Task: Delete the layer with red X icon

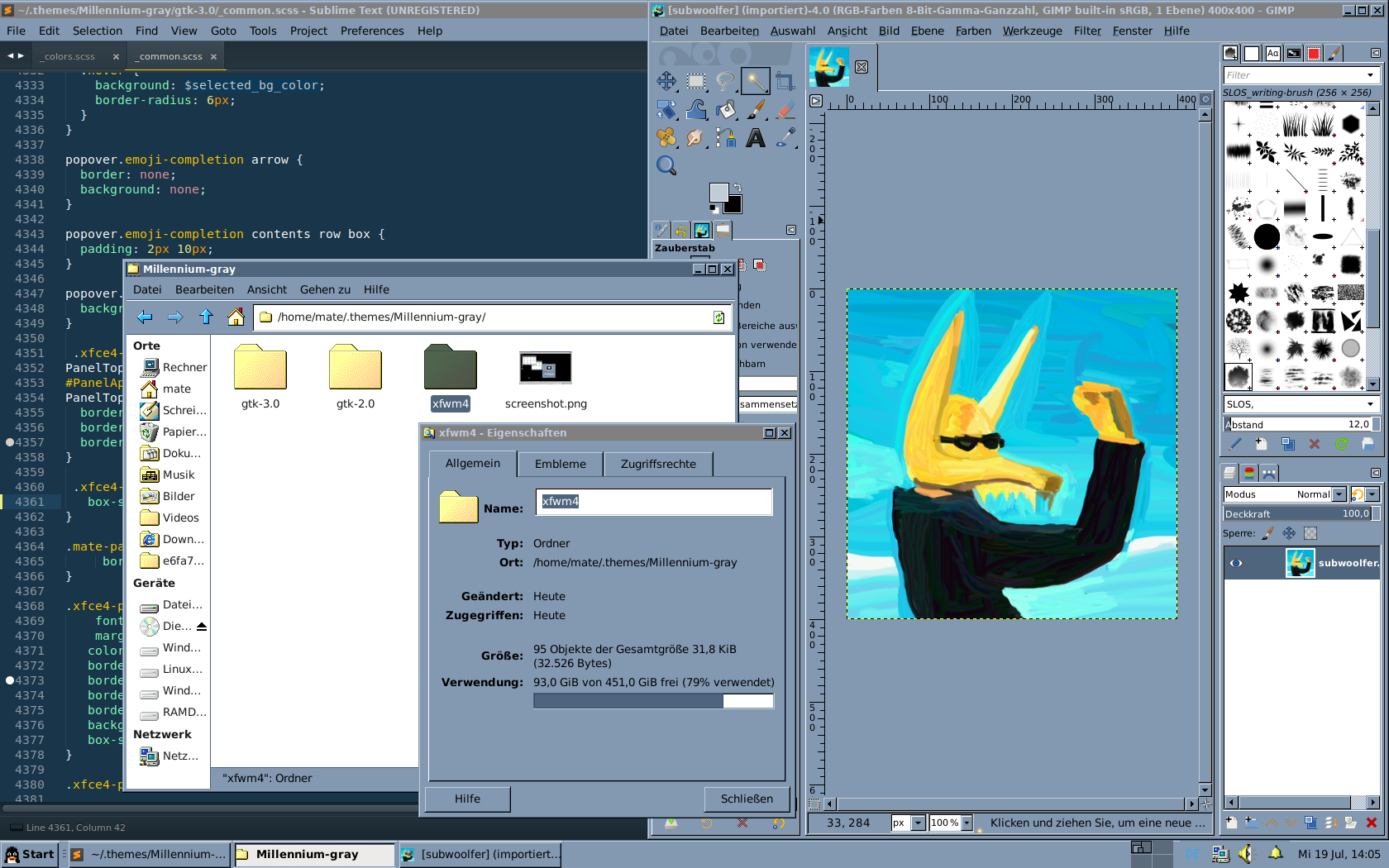Action: pos(1372,823)
